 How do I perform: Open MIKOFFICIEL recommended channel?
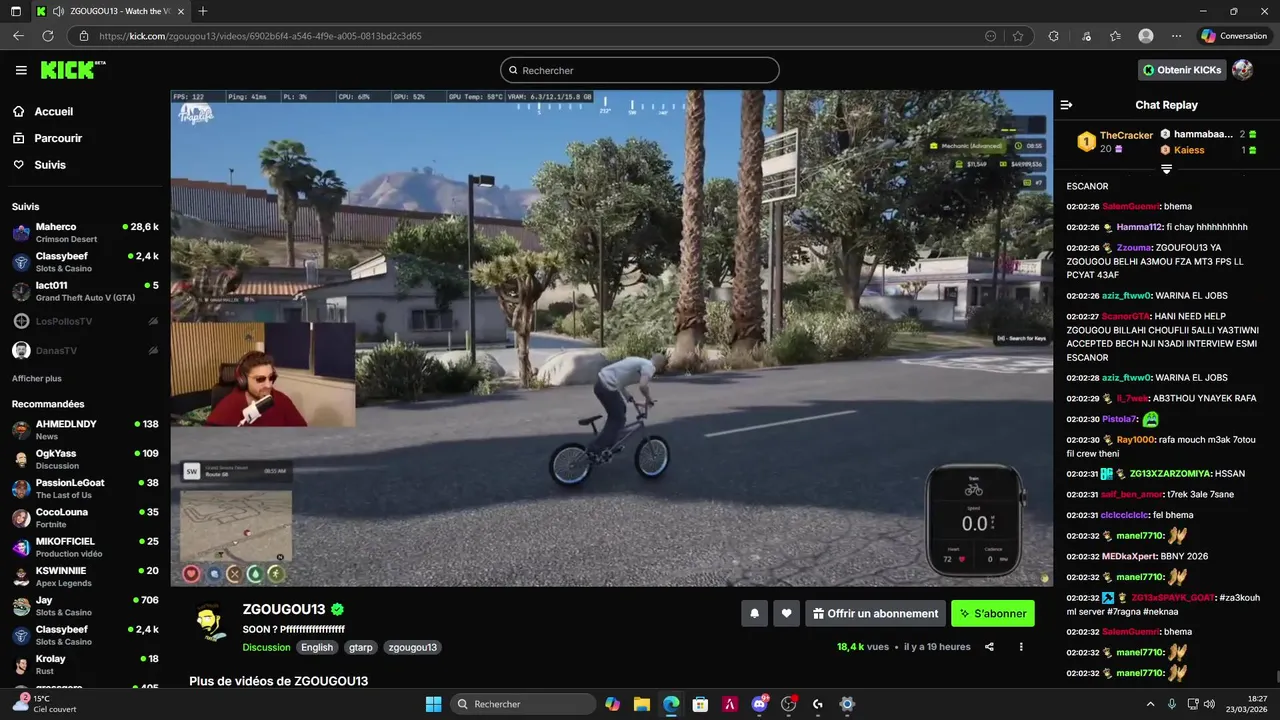coord(85,547)
